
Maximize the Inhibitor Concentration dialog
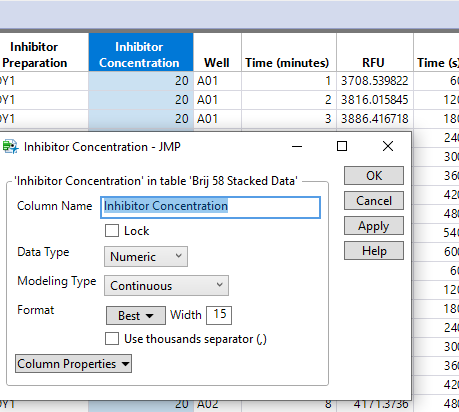[x=342, y=146]
